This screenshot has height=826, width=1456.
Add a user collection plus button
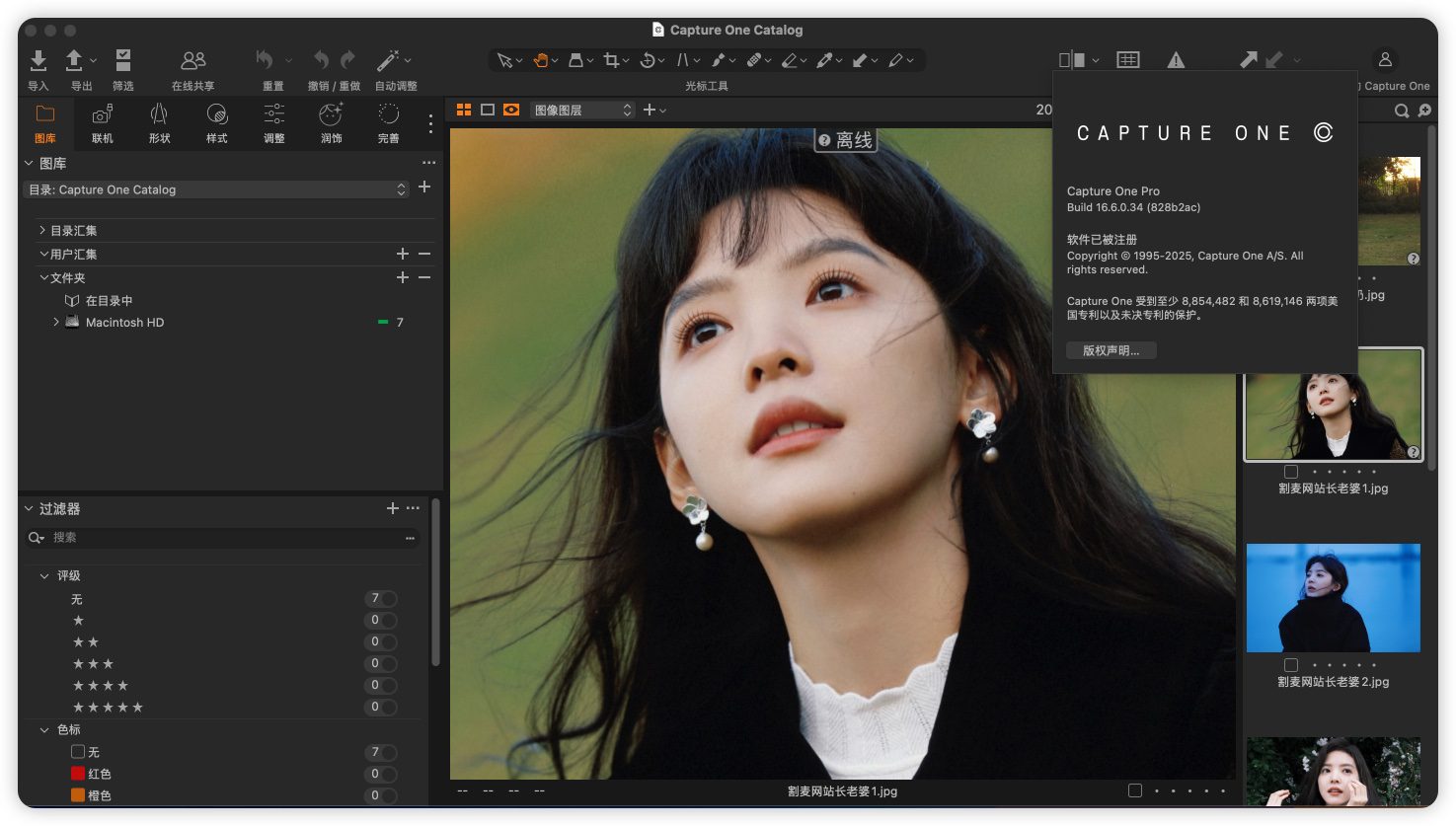point(403,254)
